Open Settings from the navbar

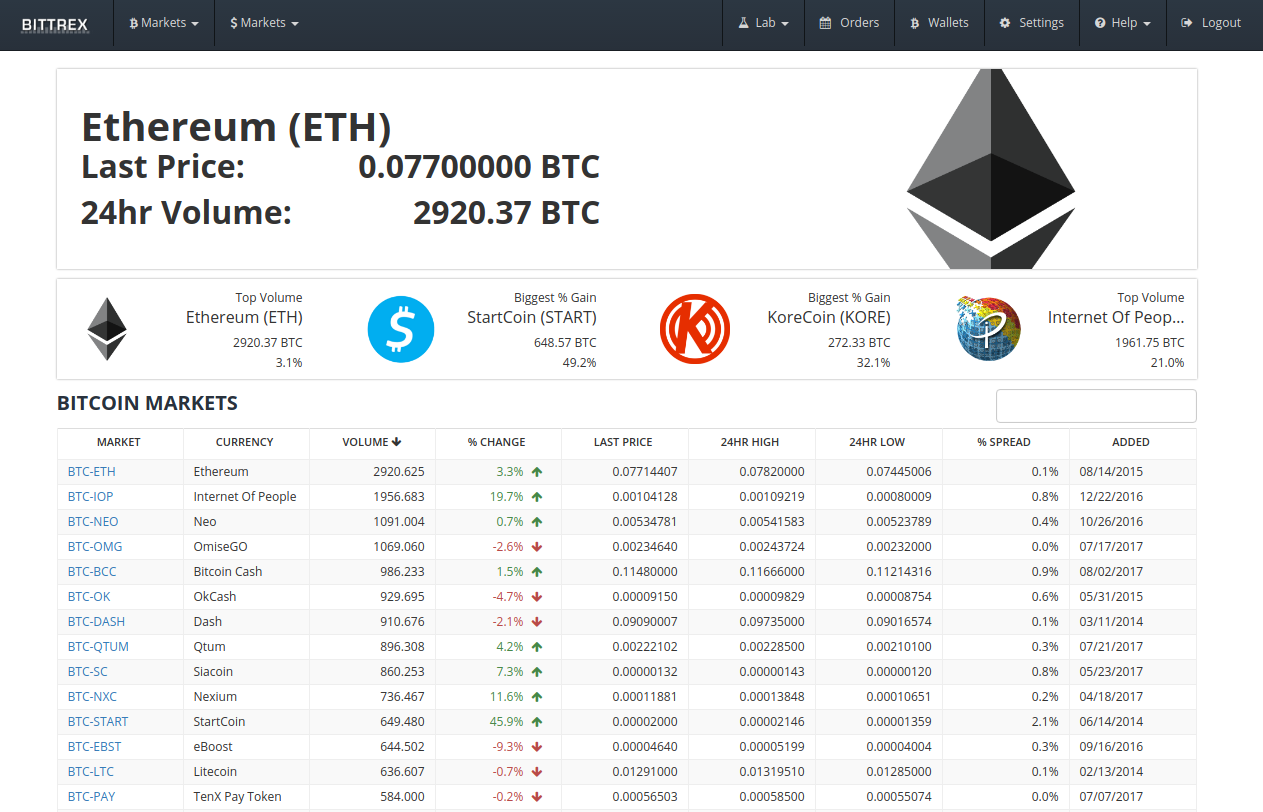(1032, 23)
